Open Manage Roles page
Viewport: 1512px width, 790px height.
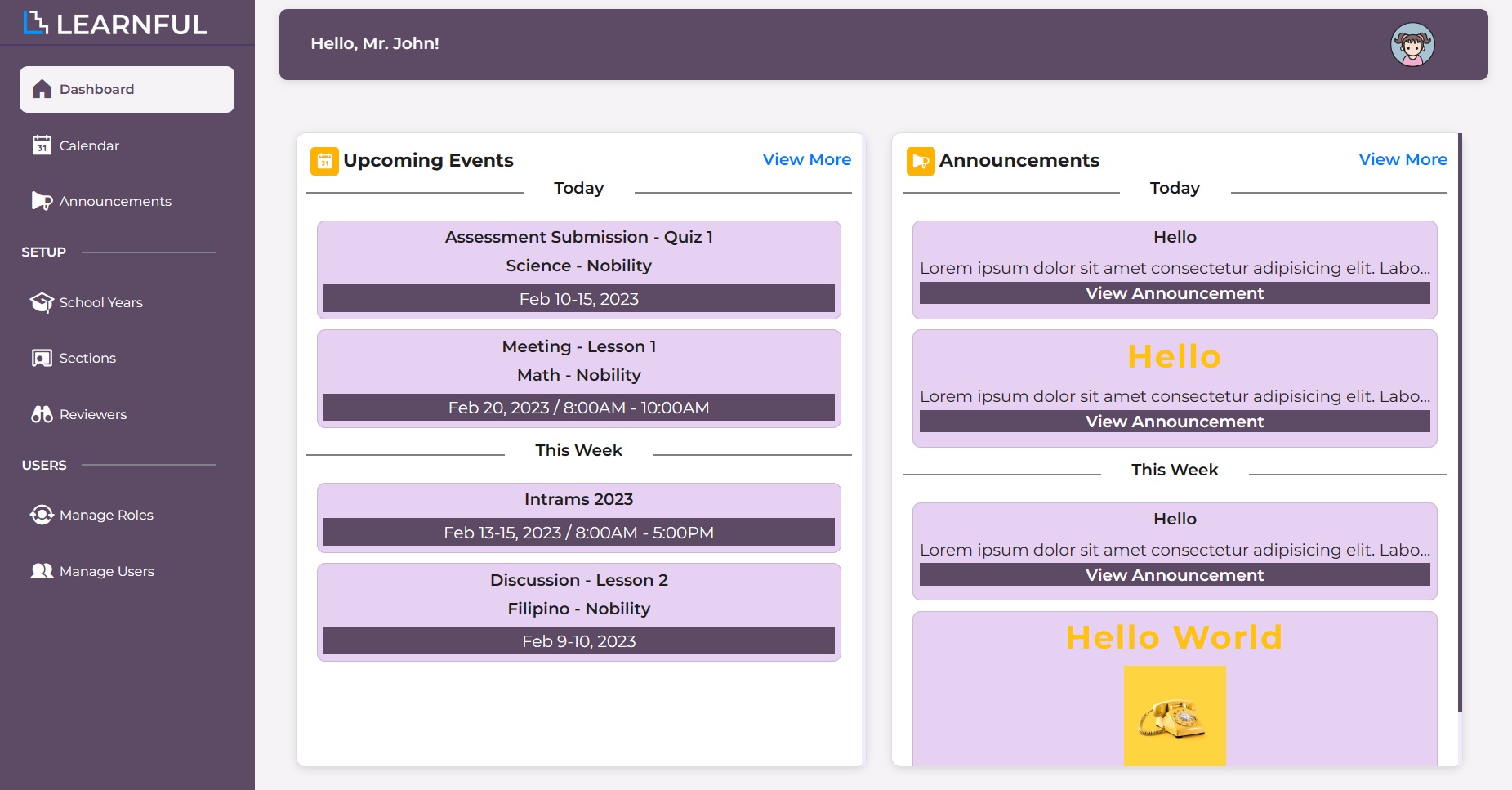tap(127, 515)
